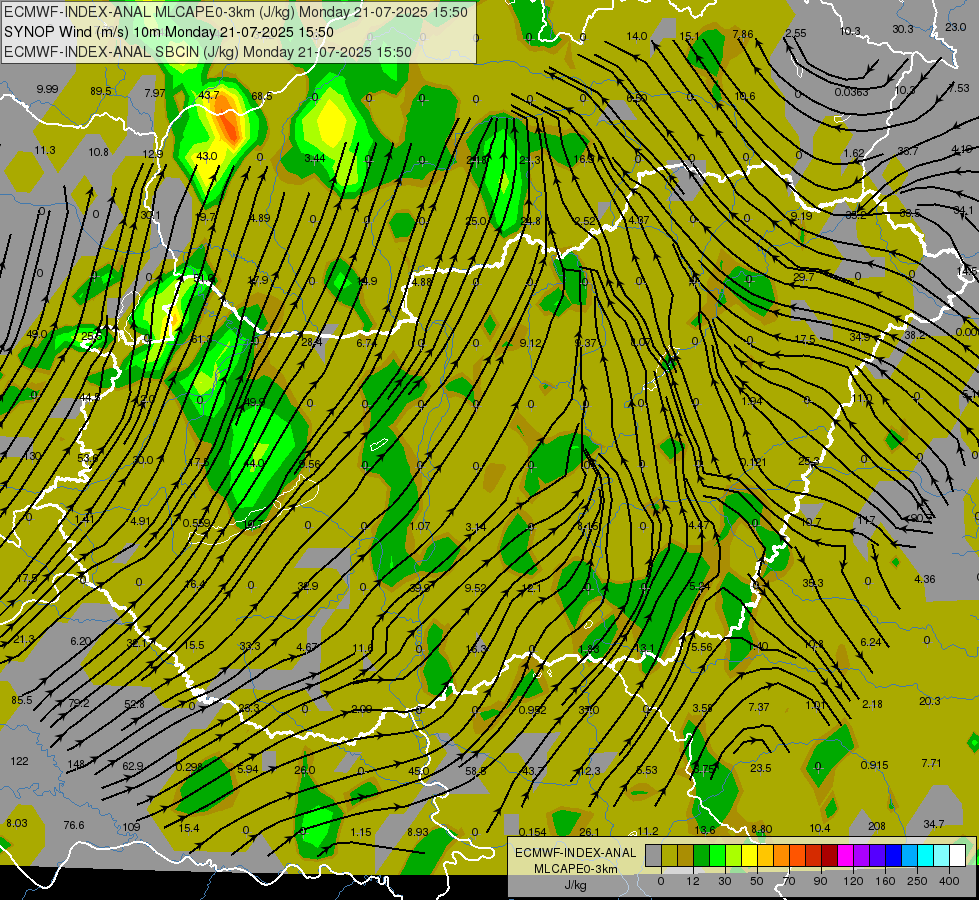Click the dark red swatch in the legend
The width and height of the screenshot is (979, 900).
(829, 855)
